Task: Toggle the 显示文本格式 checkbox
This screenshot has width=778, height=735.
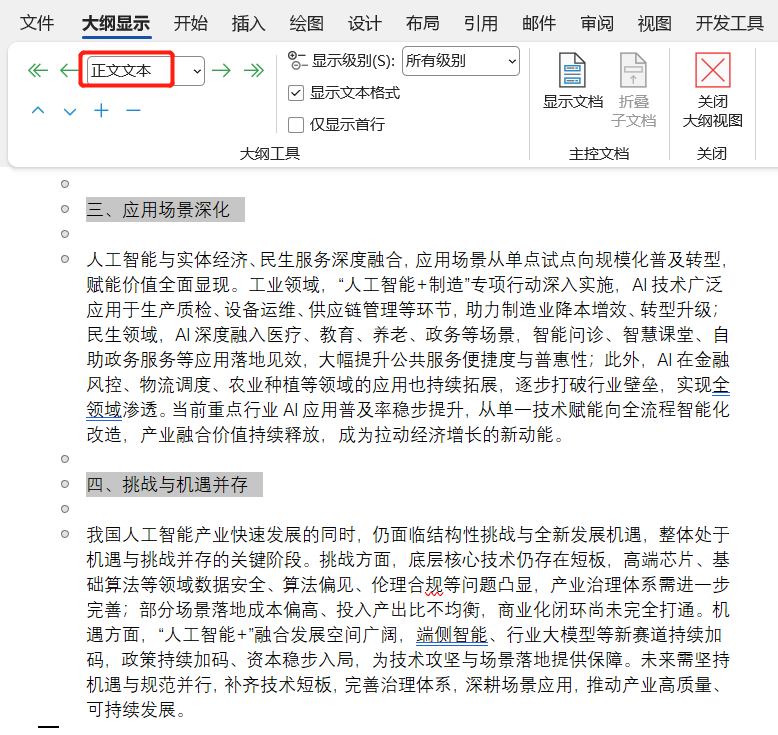Action: point(296,93)
